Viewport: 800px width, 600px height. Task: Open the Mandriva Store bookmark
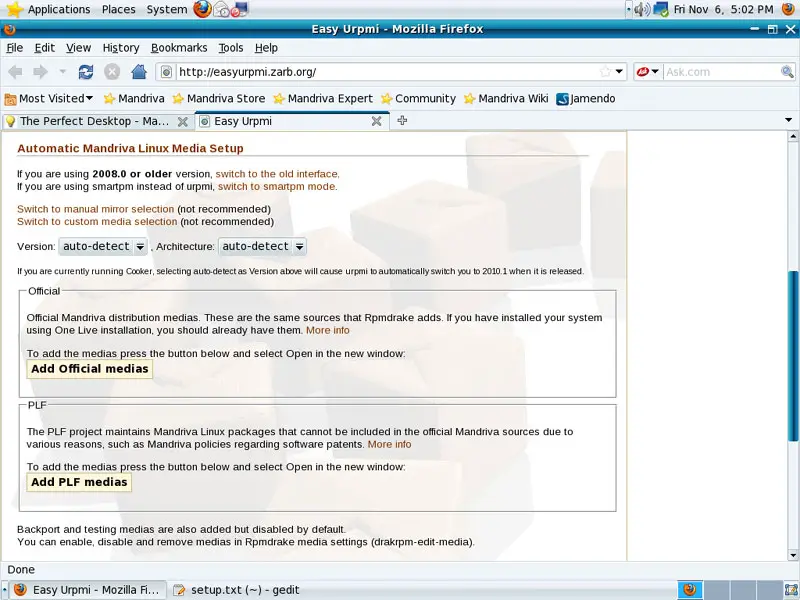coord(218,98)
